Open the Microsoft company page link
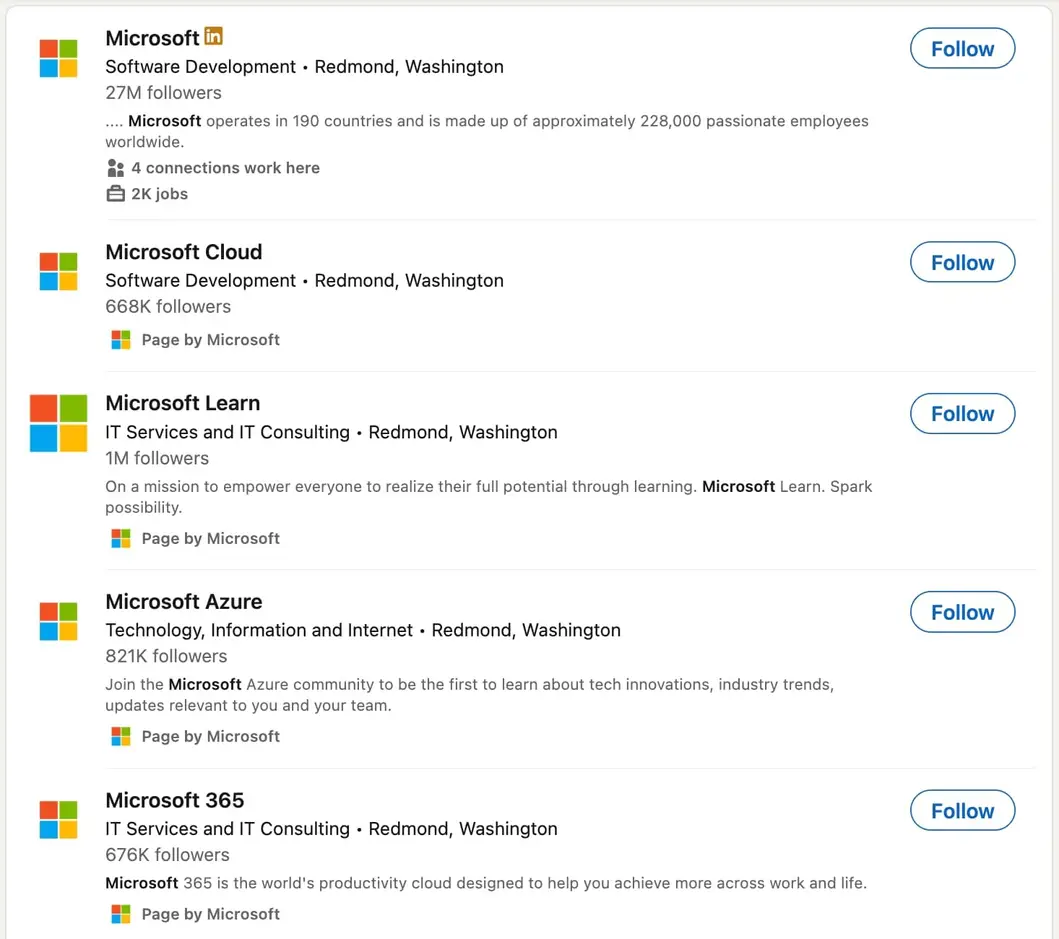 [x=150, y=37]
